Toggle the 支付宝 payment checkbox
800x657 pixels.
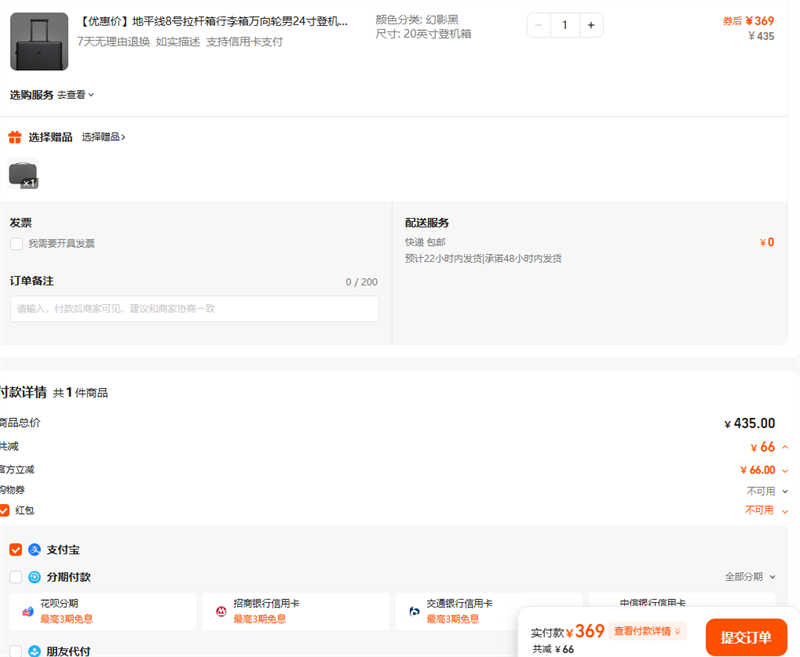click(16, 550)
